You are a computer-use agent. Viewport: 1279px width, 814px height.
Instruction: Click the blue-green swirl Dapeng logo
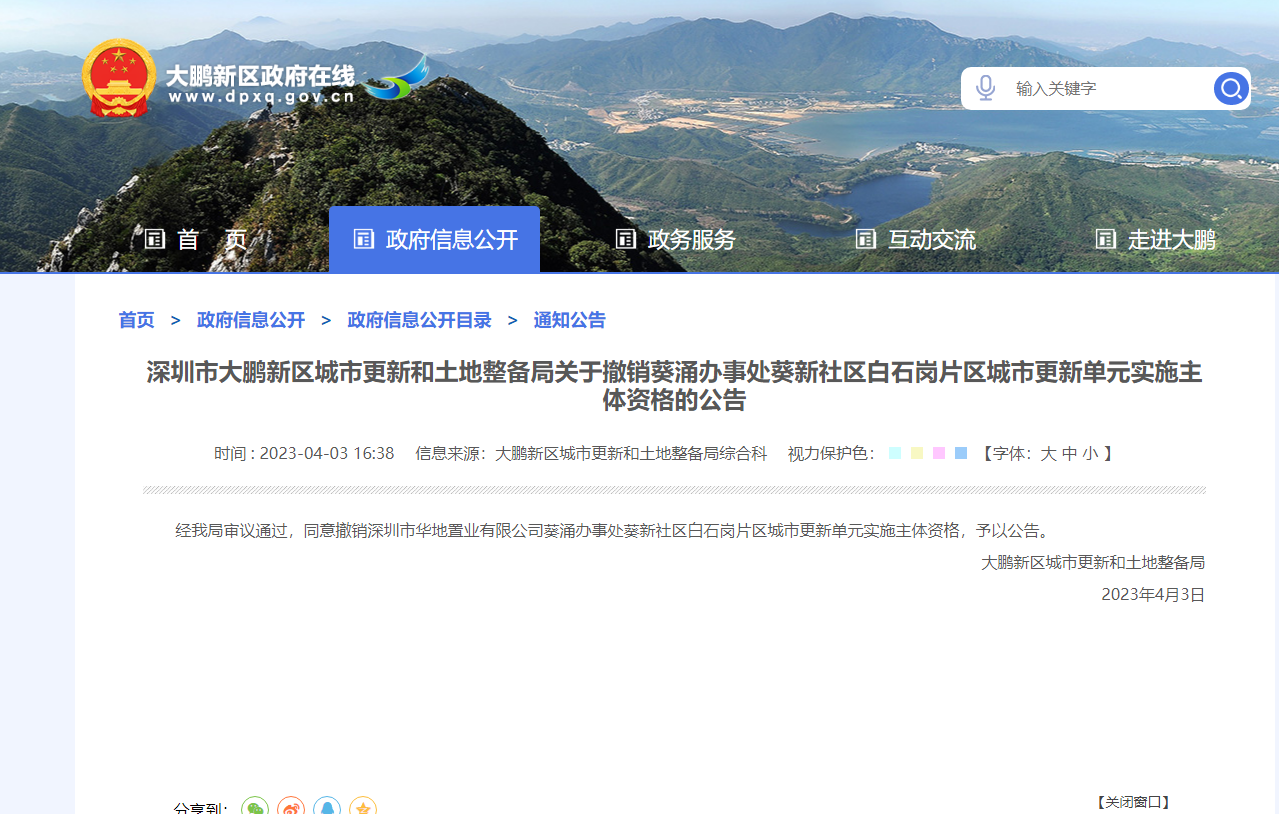[x=397, y=79]
